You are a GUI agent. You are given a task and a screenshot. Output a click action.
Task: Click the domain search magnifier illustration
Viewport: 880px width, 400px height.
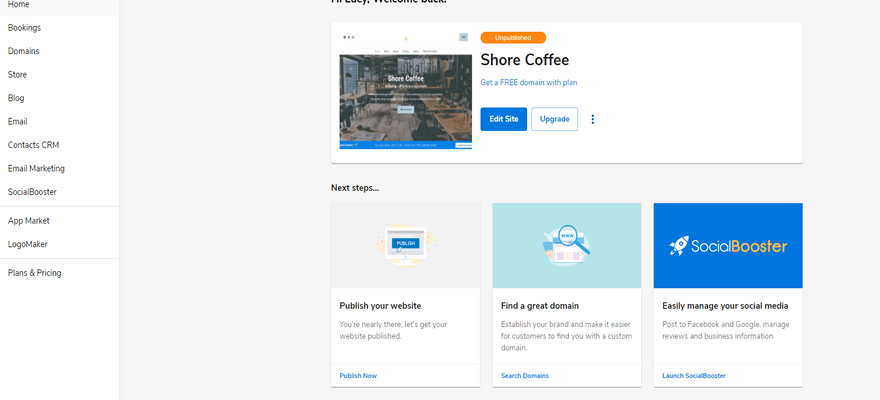point(566,246)
